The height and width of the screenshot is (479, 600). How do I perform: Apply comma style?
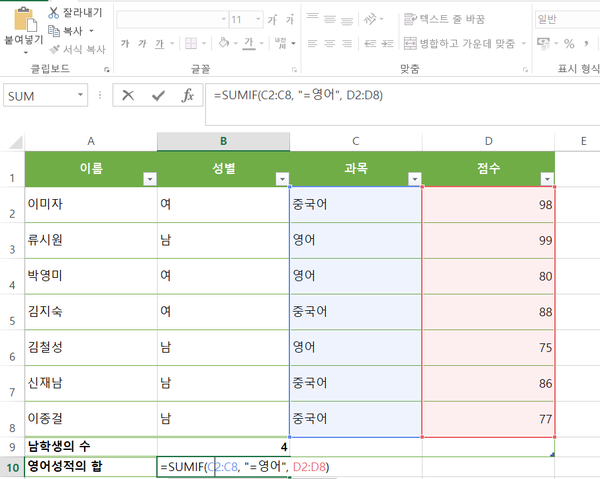point(586,44)
